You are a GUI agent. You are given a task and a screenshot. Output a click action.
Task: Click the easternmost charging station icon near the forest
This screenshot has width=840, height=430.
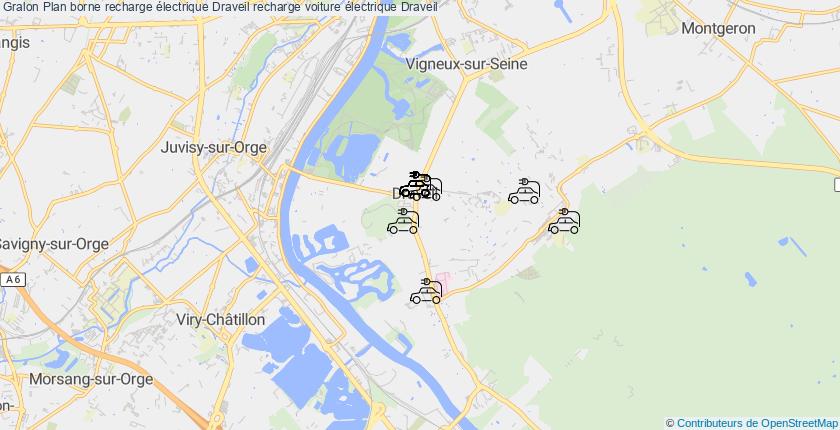tap(564, 221)
